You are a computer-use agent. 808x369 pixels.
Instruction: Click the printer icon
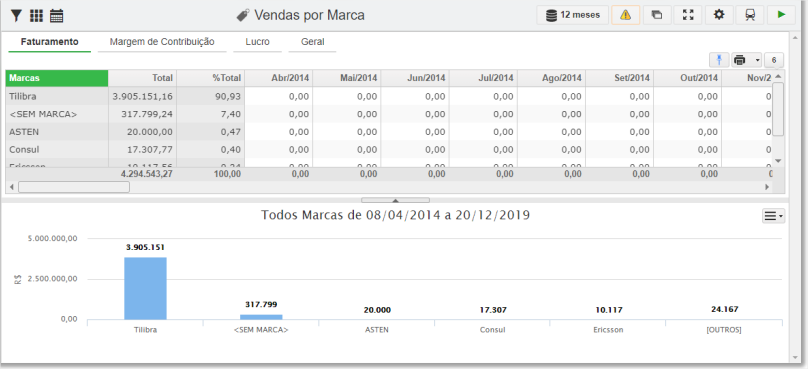pyautogui.click(x=740, y=60)
